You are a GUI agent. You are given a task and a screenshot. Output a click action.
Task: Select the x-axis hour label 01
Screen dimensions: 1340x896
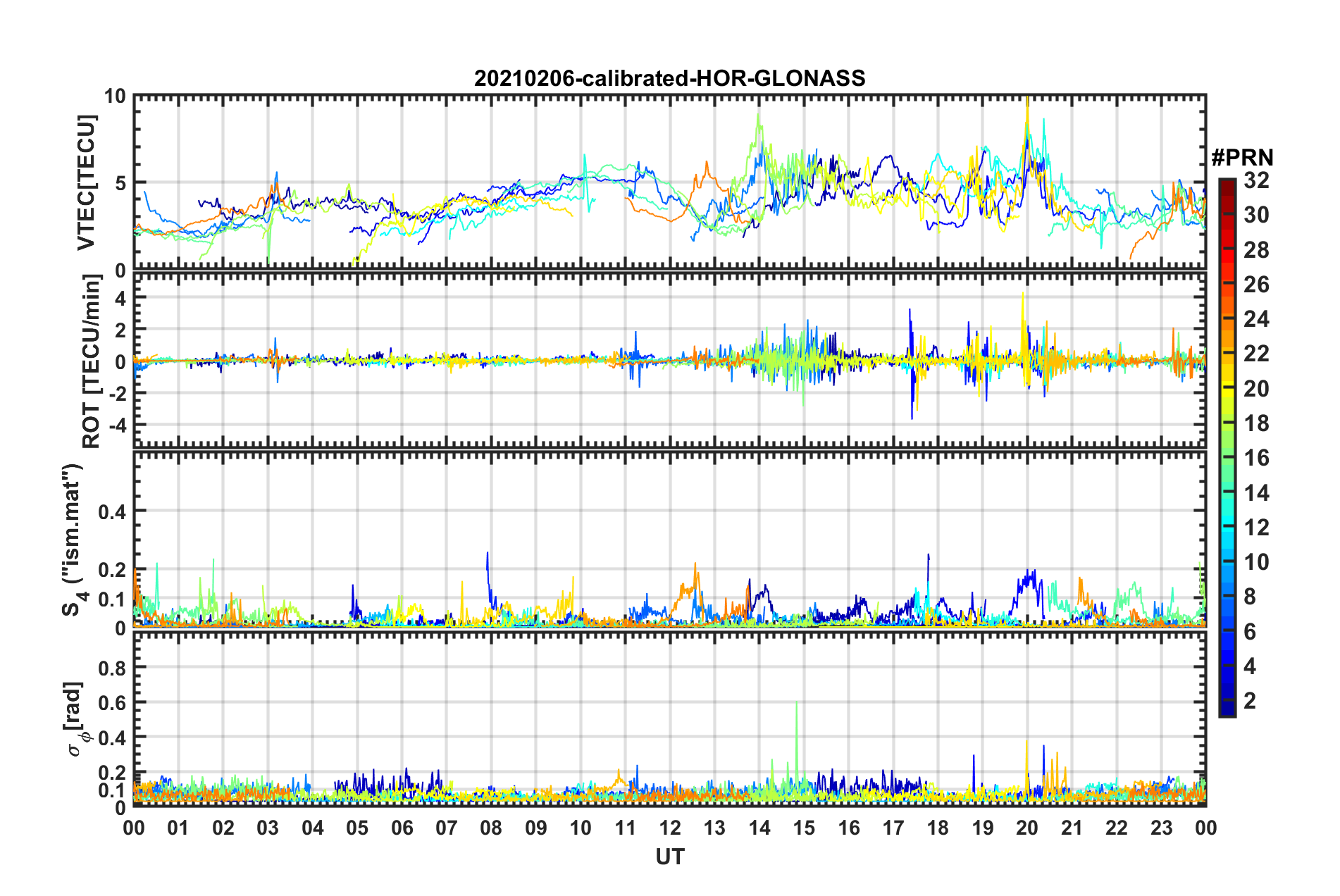[178, 828]
